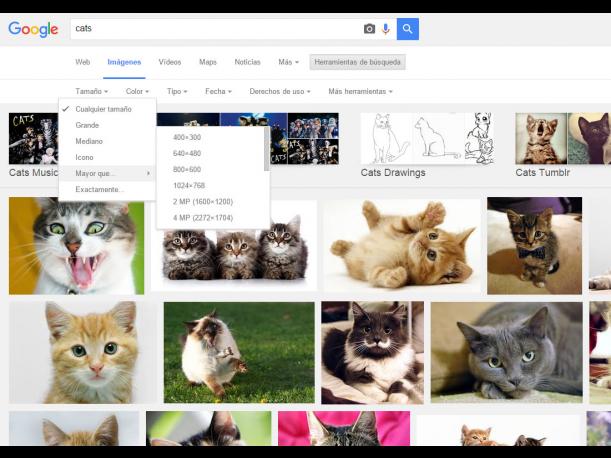Open Cats Drawings suggestion thumbnails
Image resolution: width=611 pixels, height=458 pixels.
click(427, 138)
